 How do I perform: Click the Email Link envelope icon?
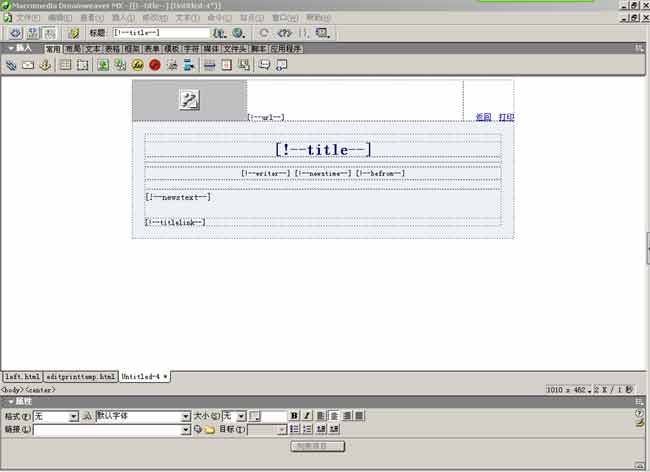28,65
